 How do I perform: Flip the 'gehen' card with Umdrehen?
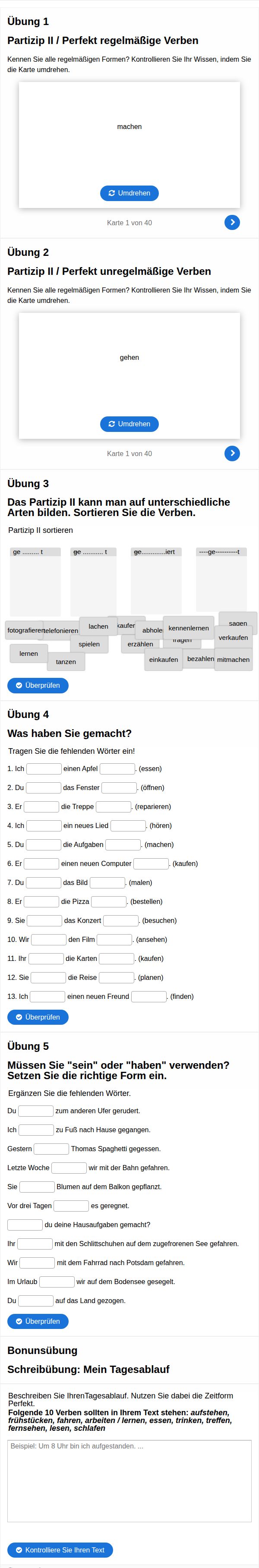pyautogui.click(x=129, y=424)
